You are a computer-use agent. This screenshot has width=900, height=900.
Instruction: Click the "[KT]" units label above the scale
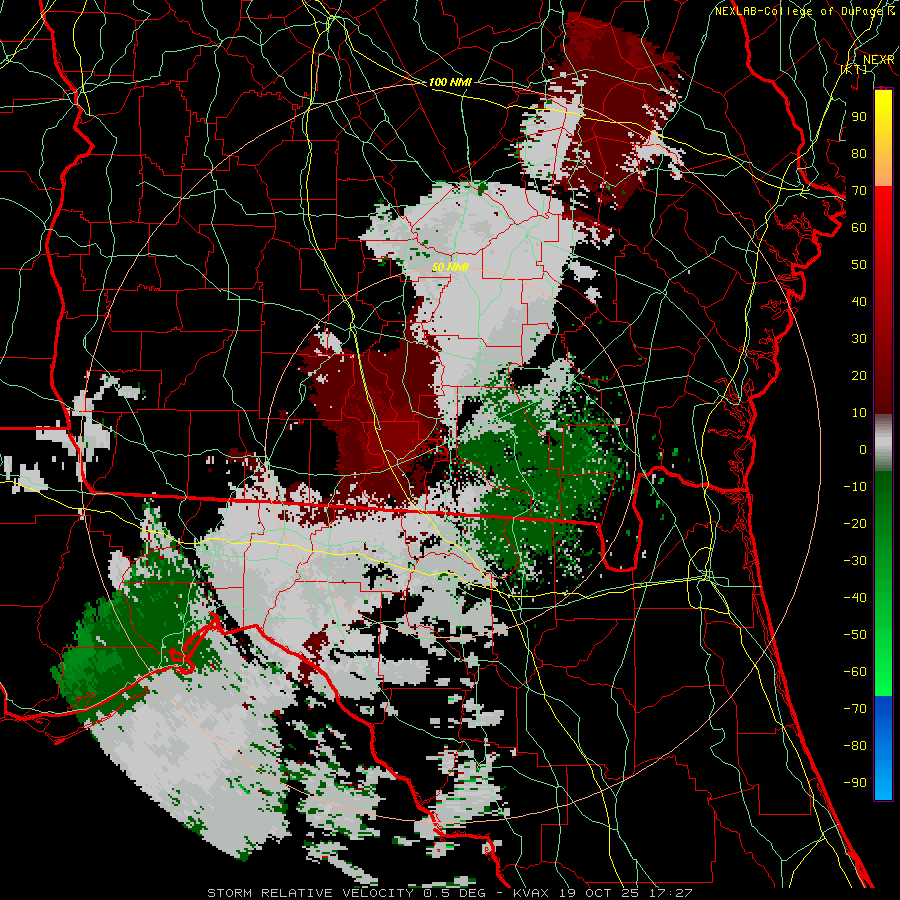854,69
